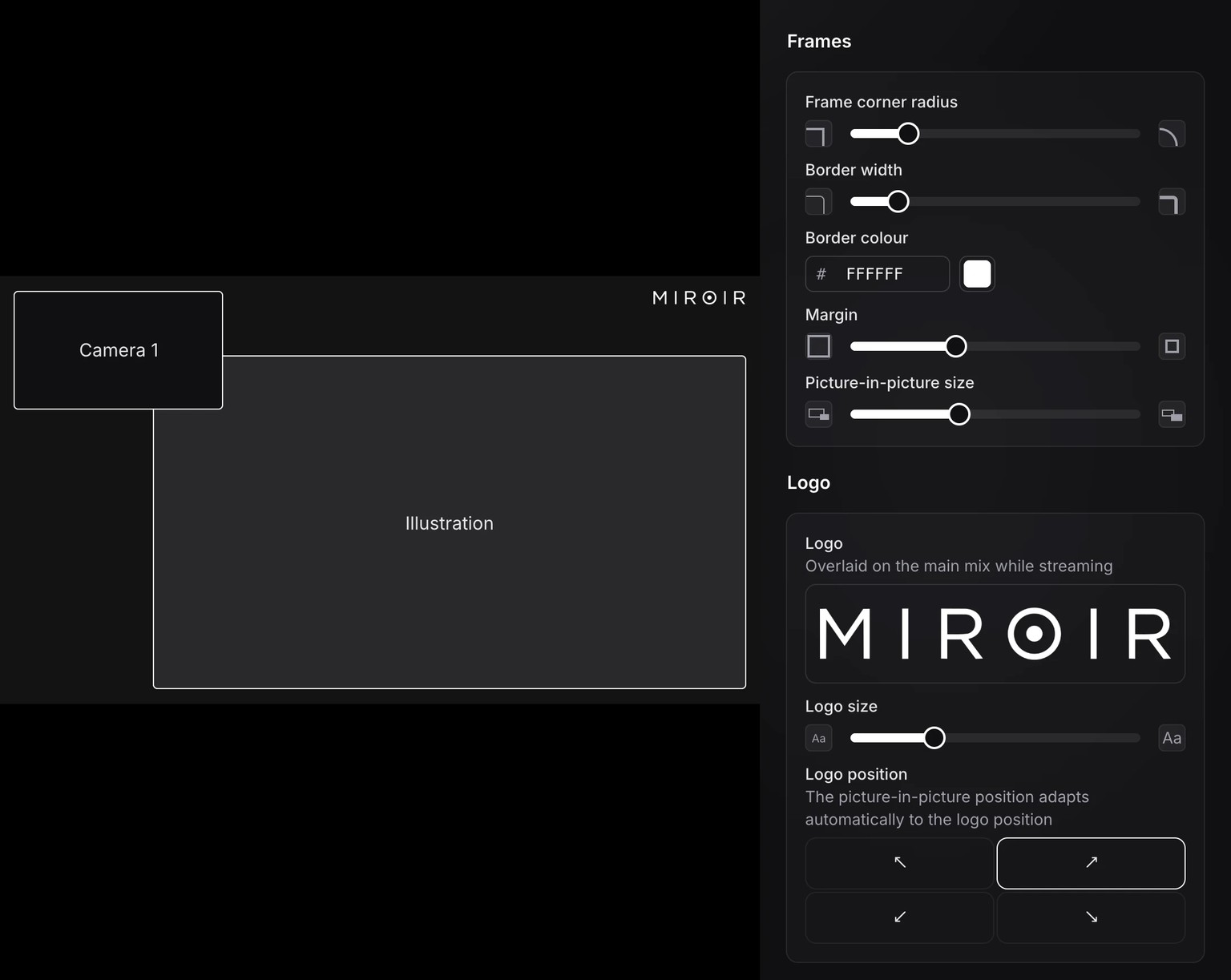This screenshot has width=1231, height=980.
Task: Click the 'Logo size' label
Action: 842,706
